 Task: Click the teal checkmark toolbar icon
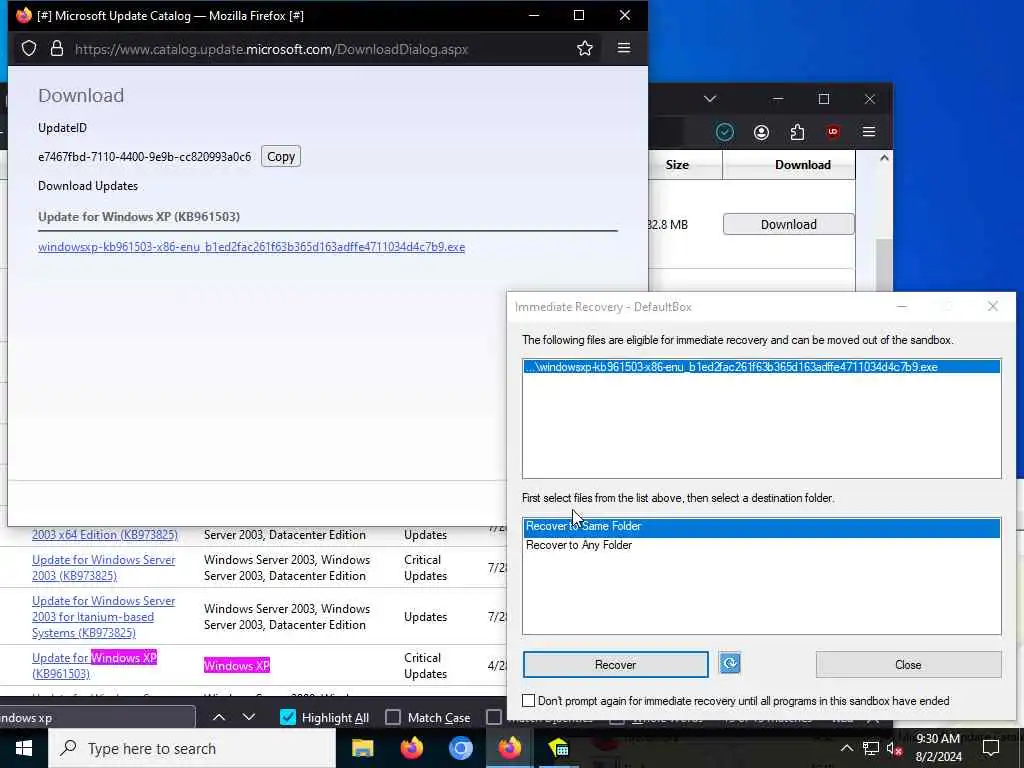724,133
